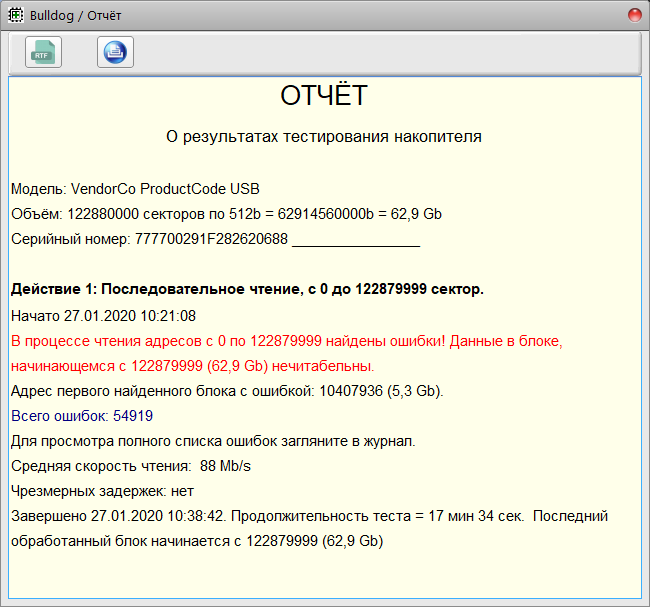Click 'Завершено 27.01.2020 10:38:42' line
Image resolution: width=650 pixels, height=607 pixels.
pos(309,516)
